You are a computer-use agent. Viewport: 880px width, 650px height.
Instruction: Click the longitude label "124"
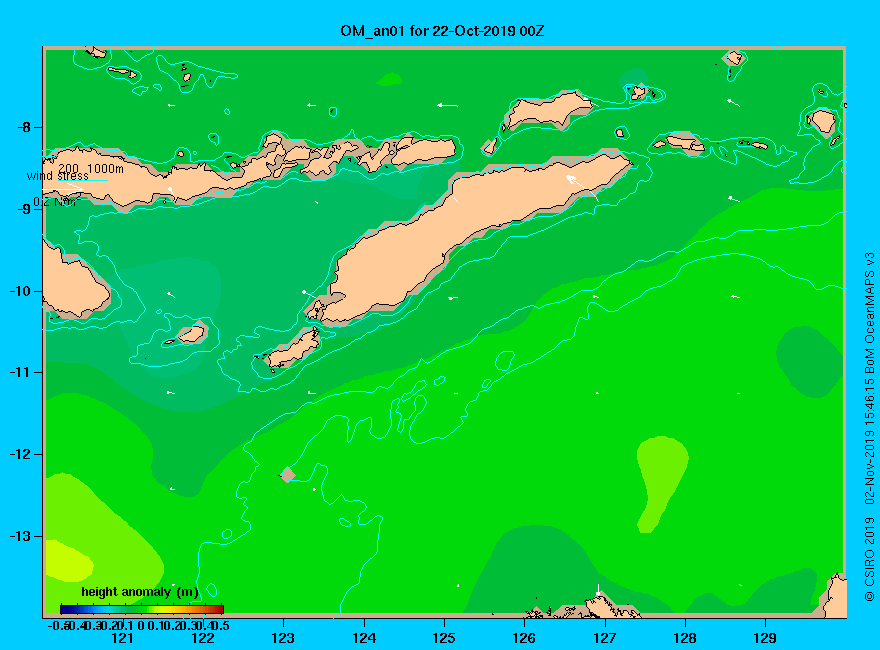pyautogui.click(x=364, y=638)
